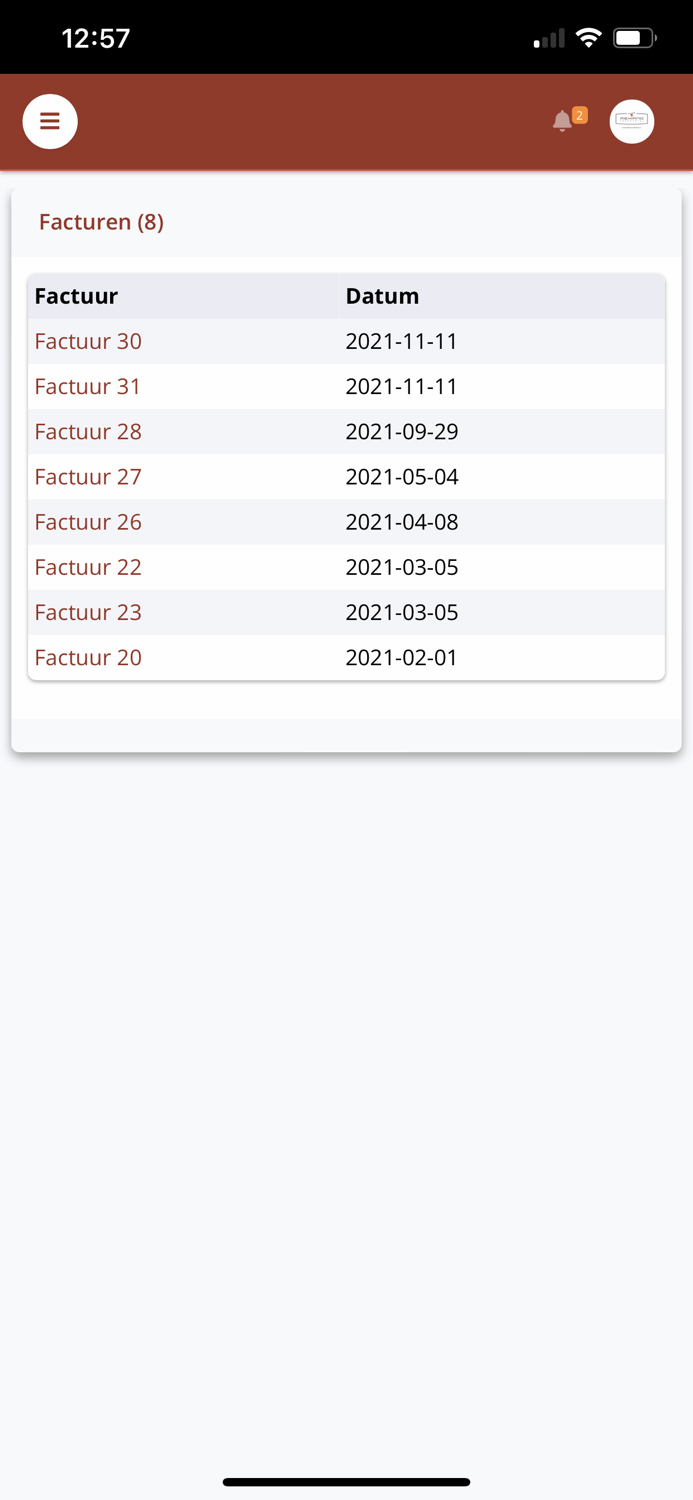693x1500 pixels.
Task: Tap the battery indicator icon
Action: [634, 38]
